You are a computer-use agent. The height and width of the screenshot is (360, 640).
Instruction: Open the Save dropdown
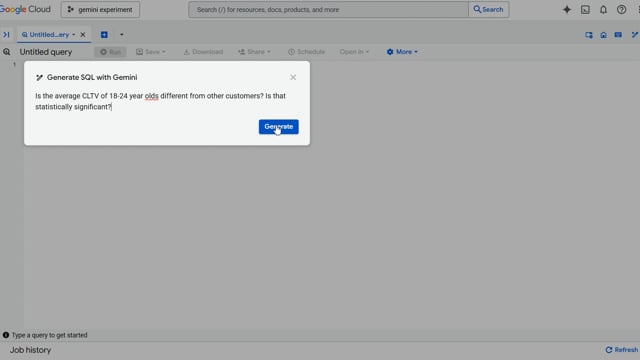pos(151,52)
